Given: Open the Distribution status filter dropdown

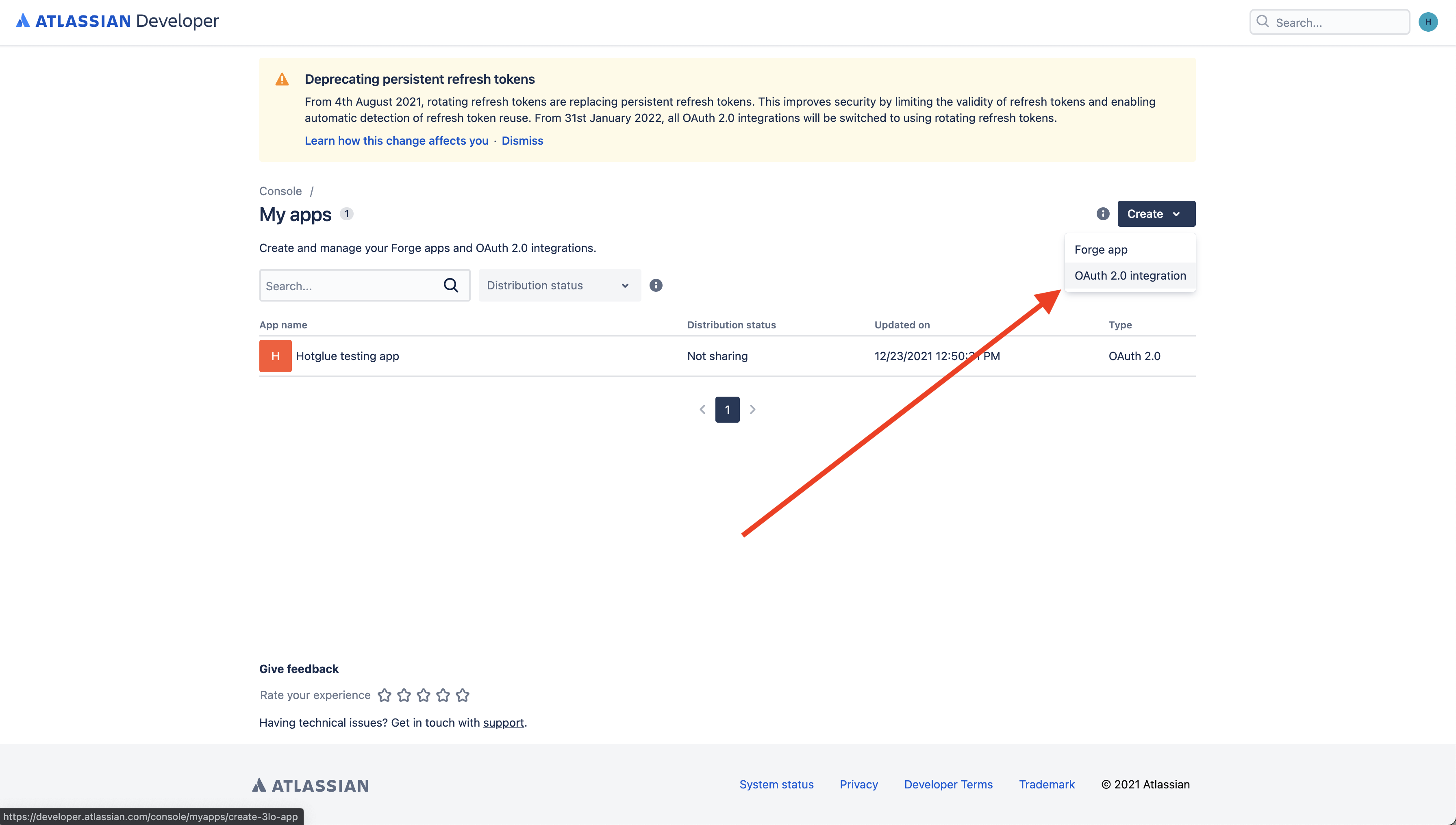Looking at the screenshot, I should click(559, 286).
